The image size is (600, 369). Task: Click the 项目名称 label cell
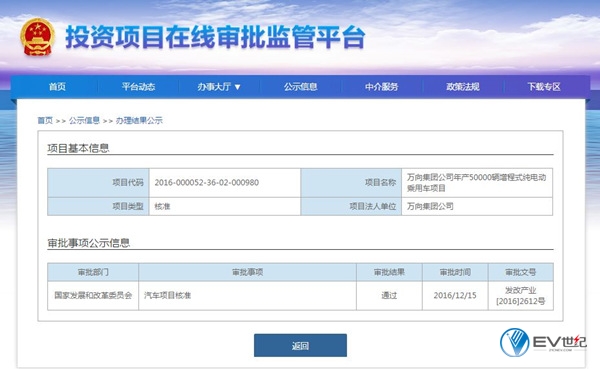[x=351, y=183]
